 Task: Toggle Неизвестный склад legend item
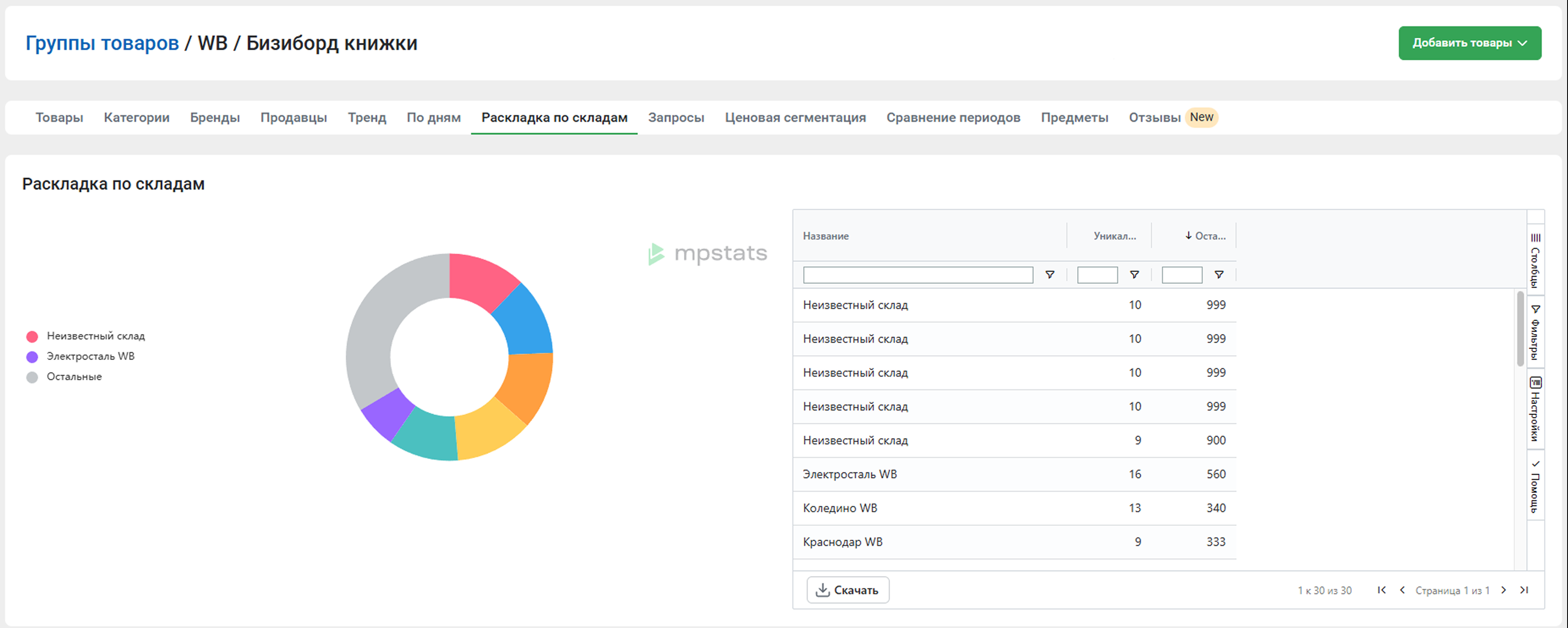tap(96, 336)
